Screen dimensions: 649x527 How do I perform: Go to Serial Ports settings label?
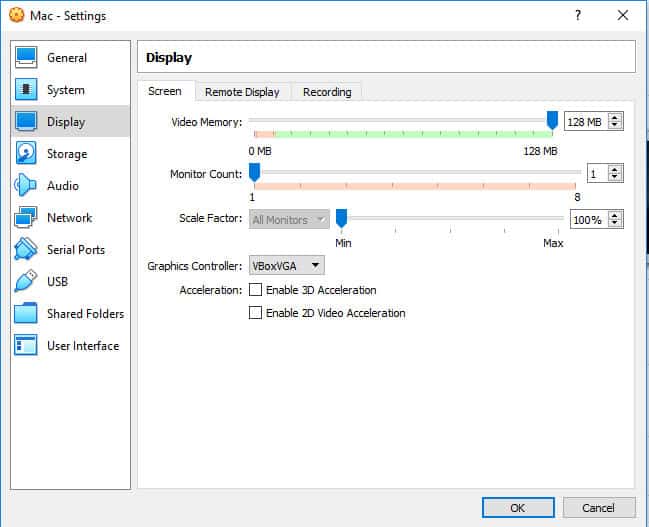pyautogui.click(x=76, y=250)
